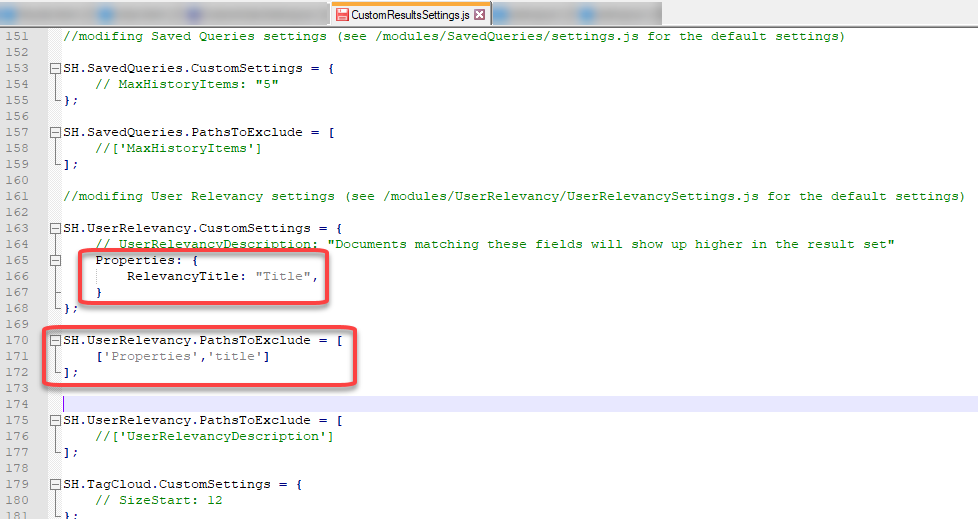Collapse the PathsToExclude block at line 170
978x519 pixels.
coord(56,341)
